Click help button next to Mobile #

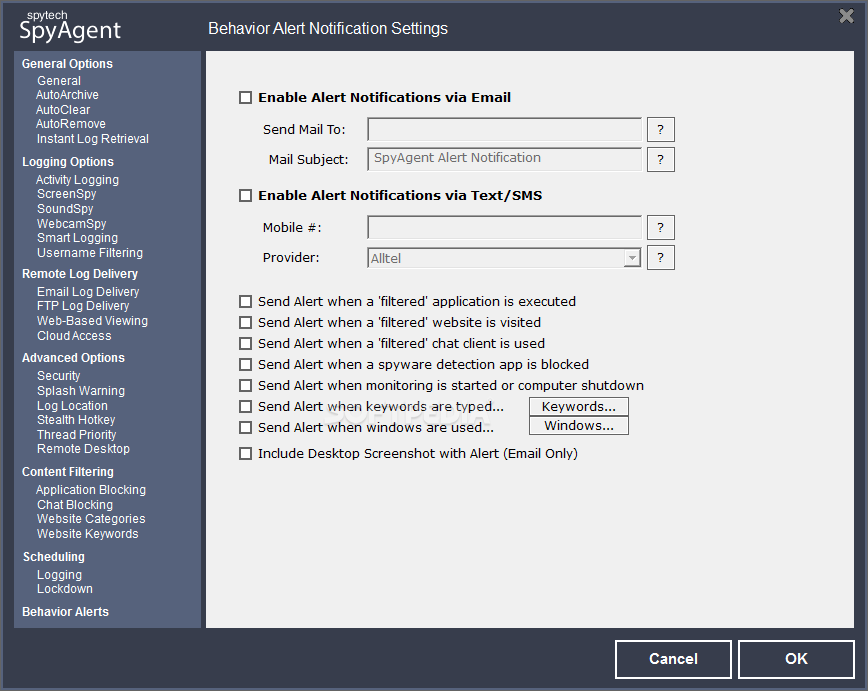coord(660,228)
